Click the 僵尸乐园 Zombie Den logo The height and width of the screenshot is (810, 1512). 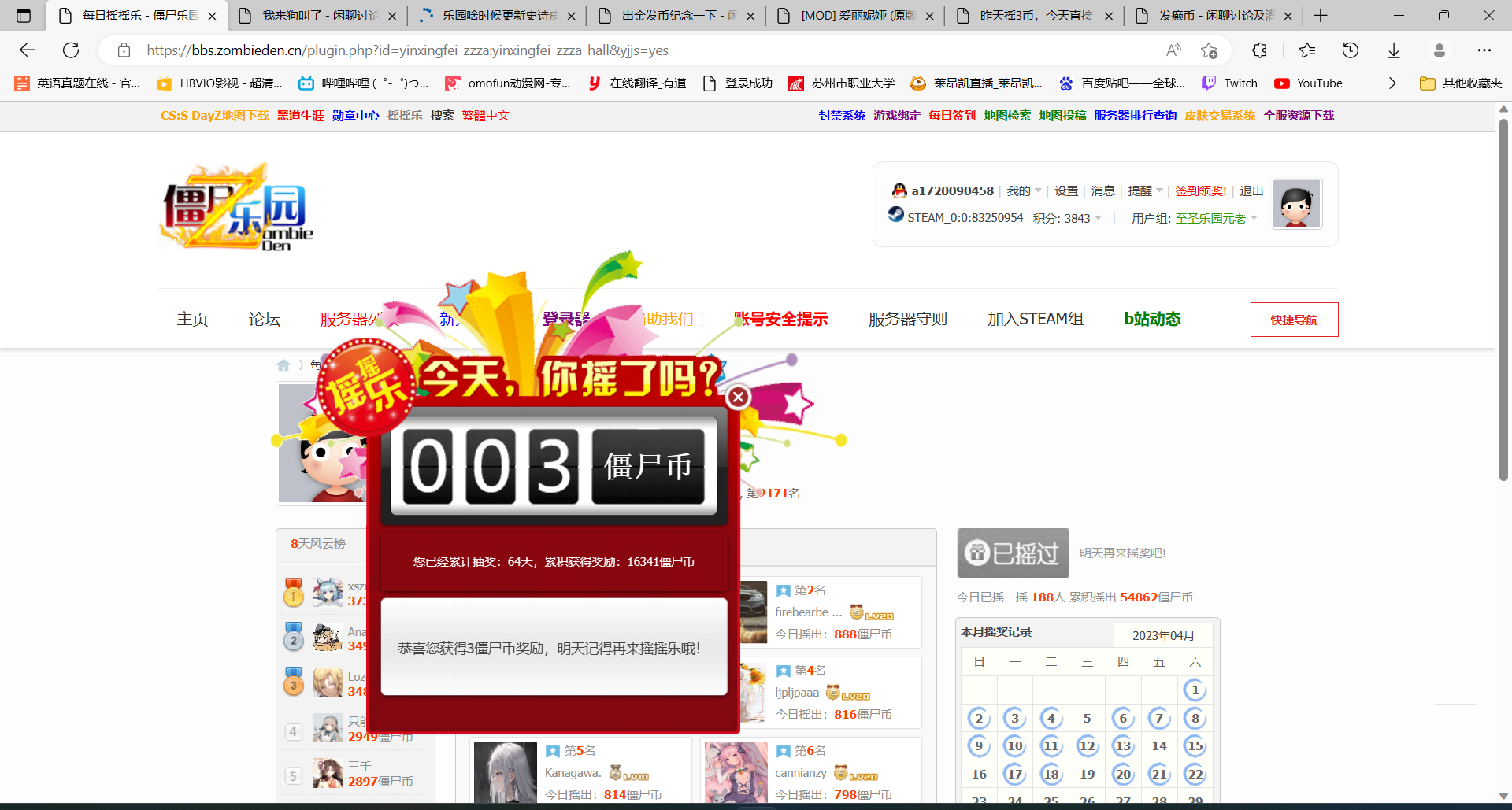(236, 209)
